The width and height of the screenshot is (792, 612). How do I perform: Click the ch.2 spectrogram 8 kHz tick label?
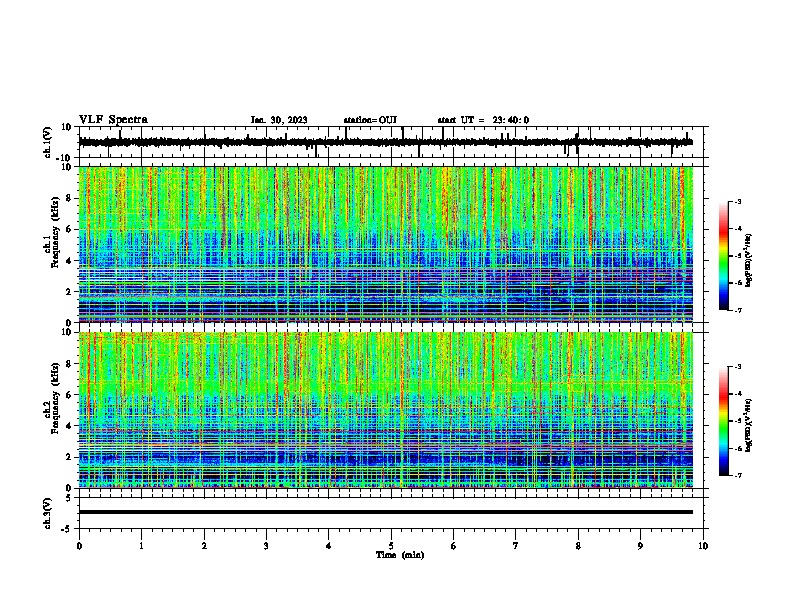coord(69,364)
